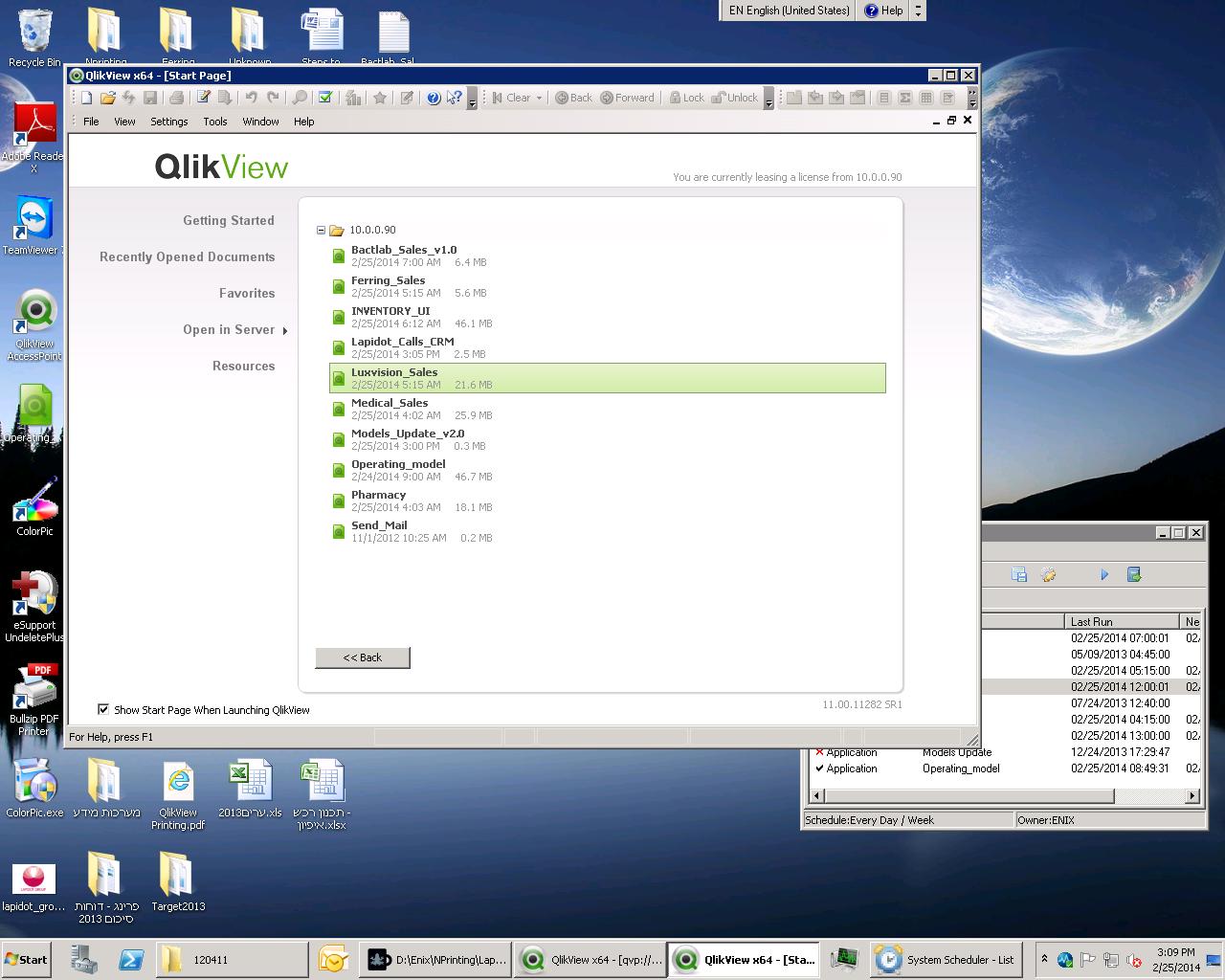Viewport: 1225px width, 980px height.
Task: Select the Lapidot_Calls_CRM document
Action: [607, 347]
